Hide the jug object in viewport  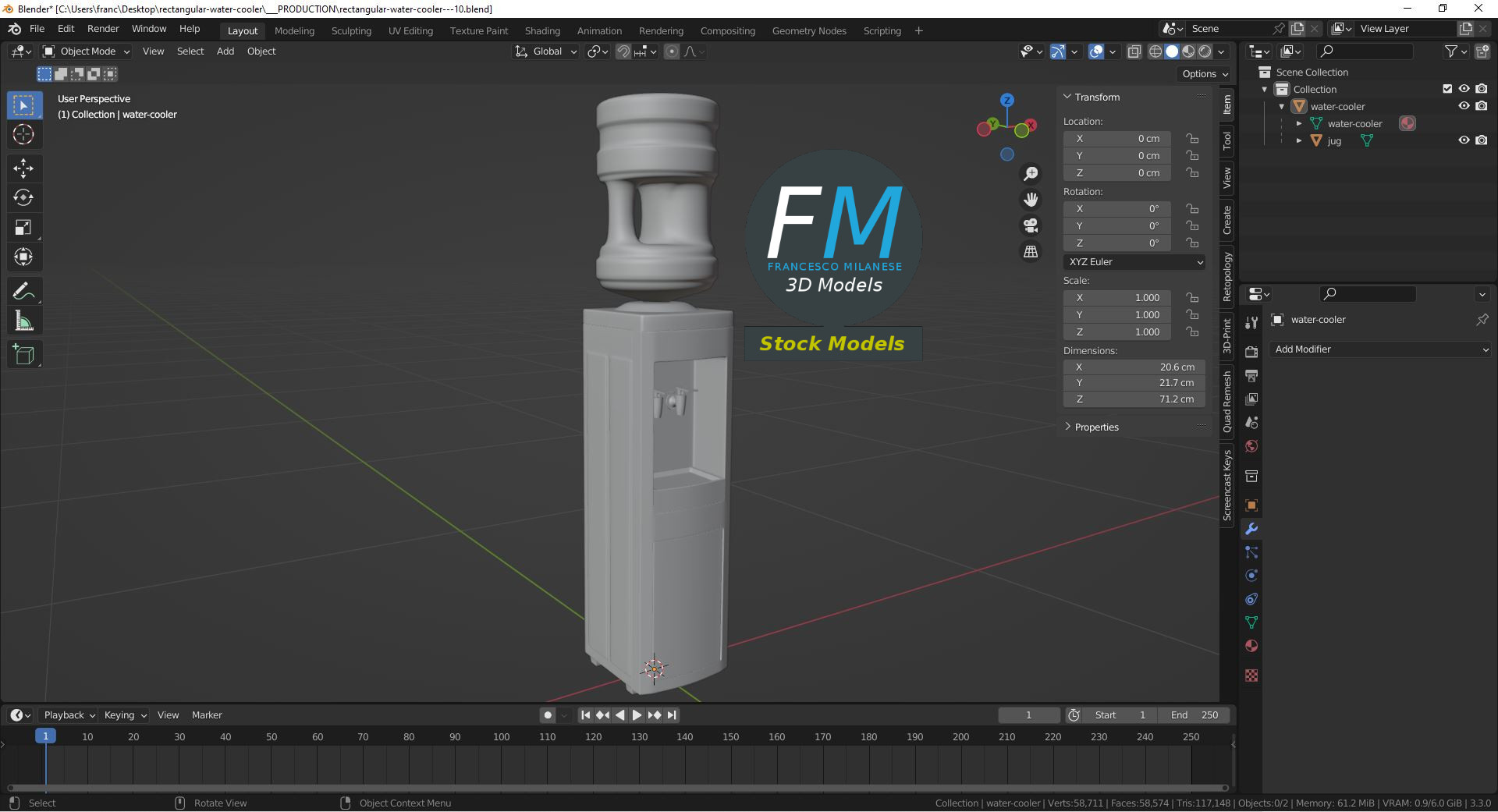(x=1464, y=140)
